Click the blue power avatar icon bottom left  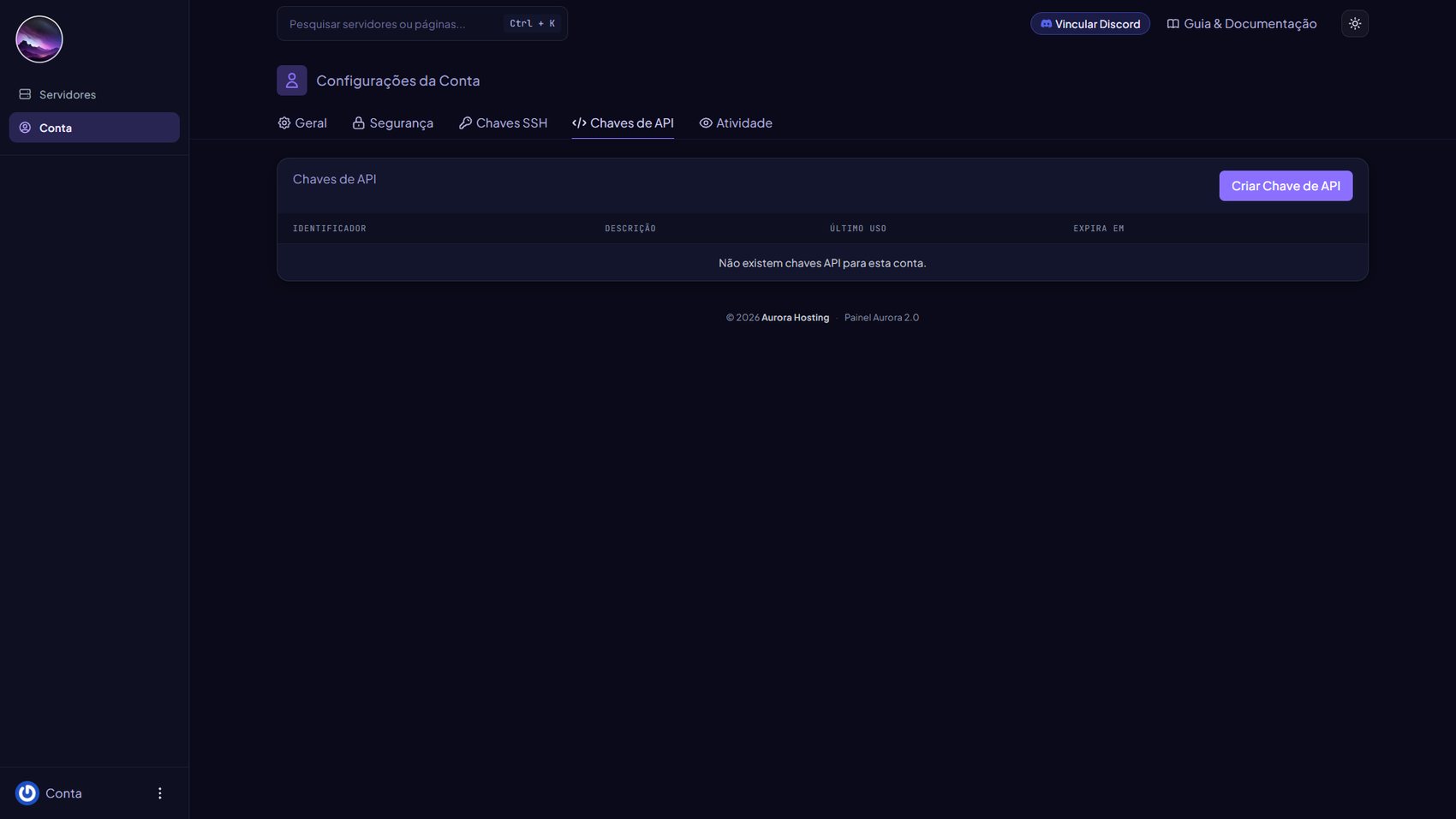[x=27, y=793]
